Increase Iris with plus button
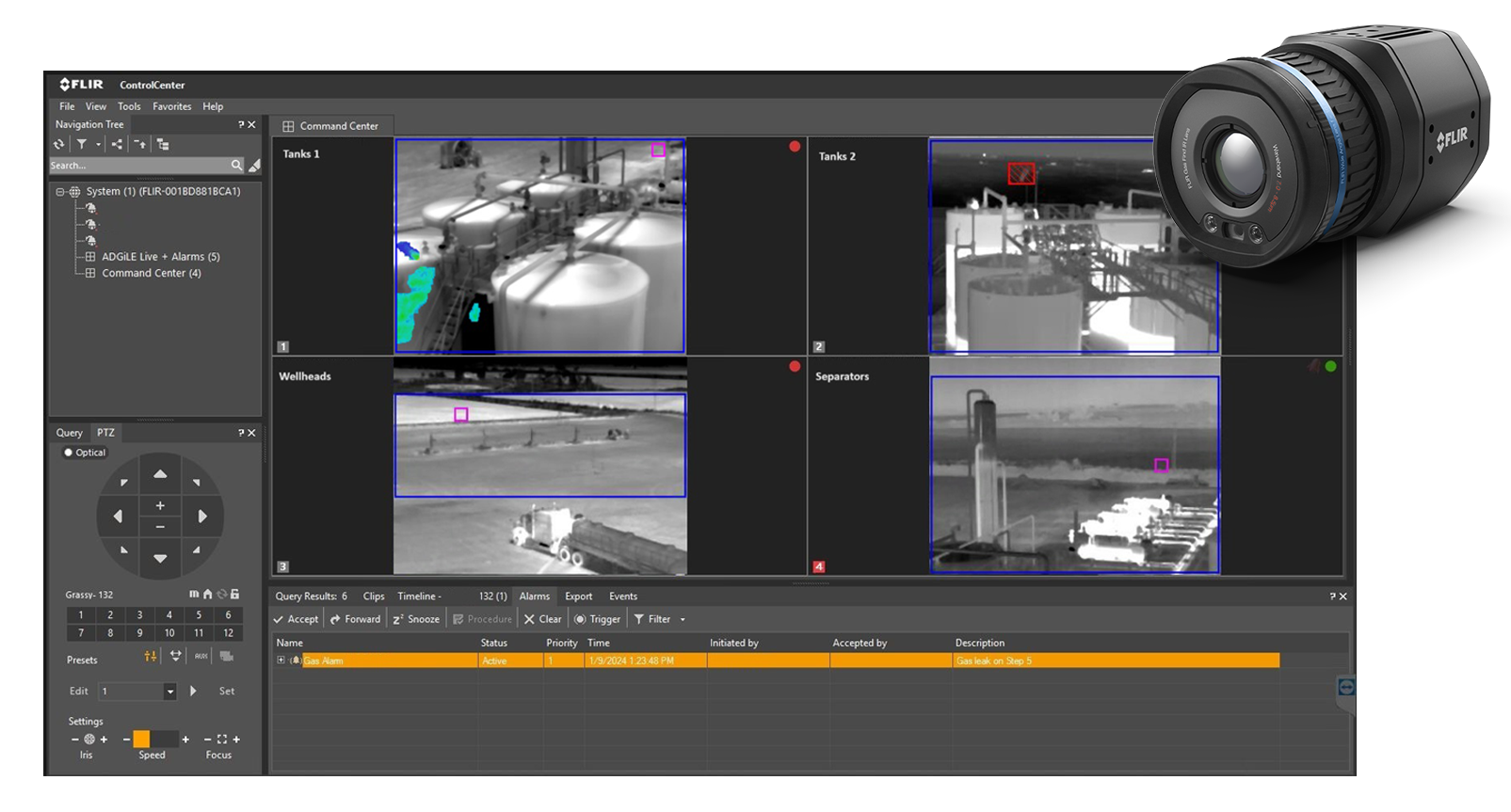The height and width of the screenshot is (812, 1511). click(104, 740)
